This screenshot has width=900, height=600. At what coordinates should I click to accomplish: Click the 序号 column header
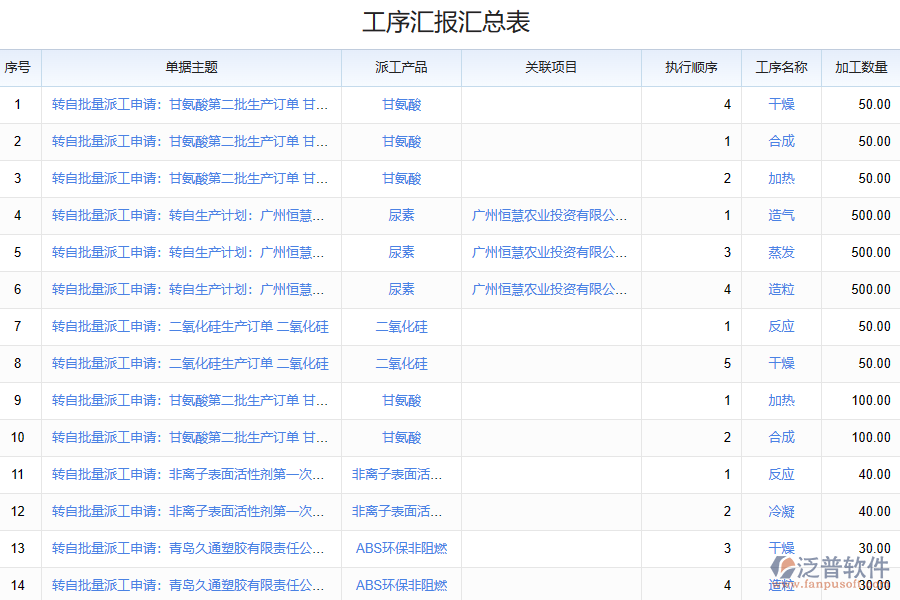click(x=17, y=68)
